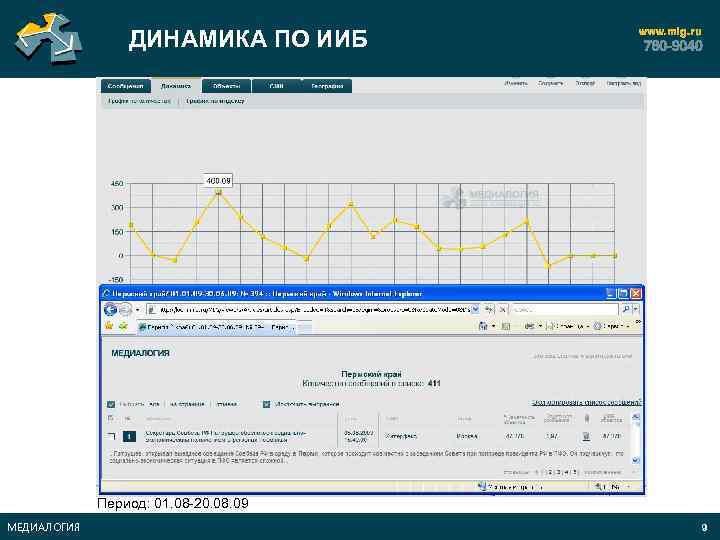Select the 'График по количеству' sub-tab
Image resolution: width=720 pixels, height=540 pixels.
(x=139, y=101)
